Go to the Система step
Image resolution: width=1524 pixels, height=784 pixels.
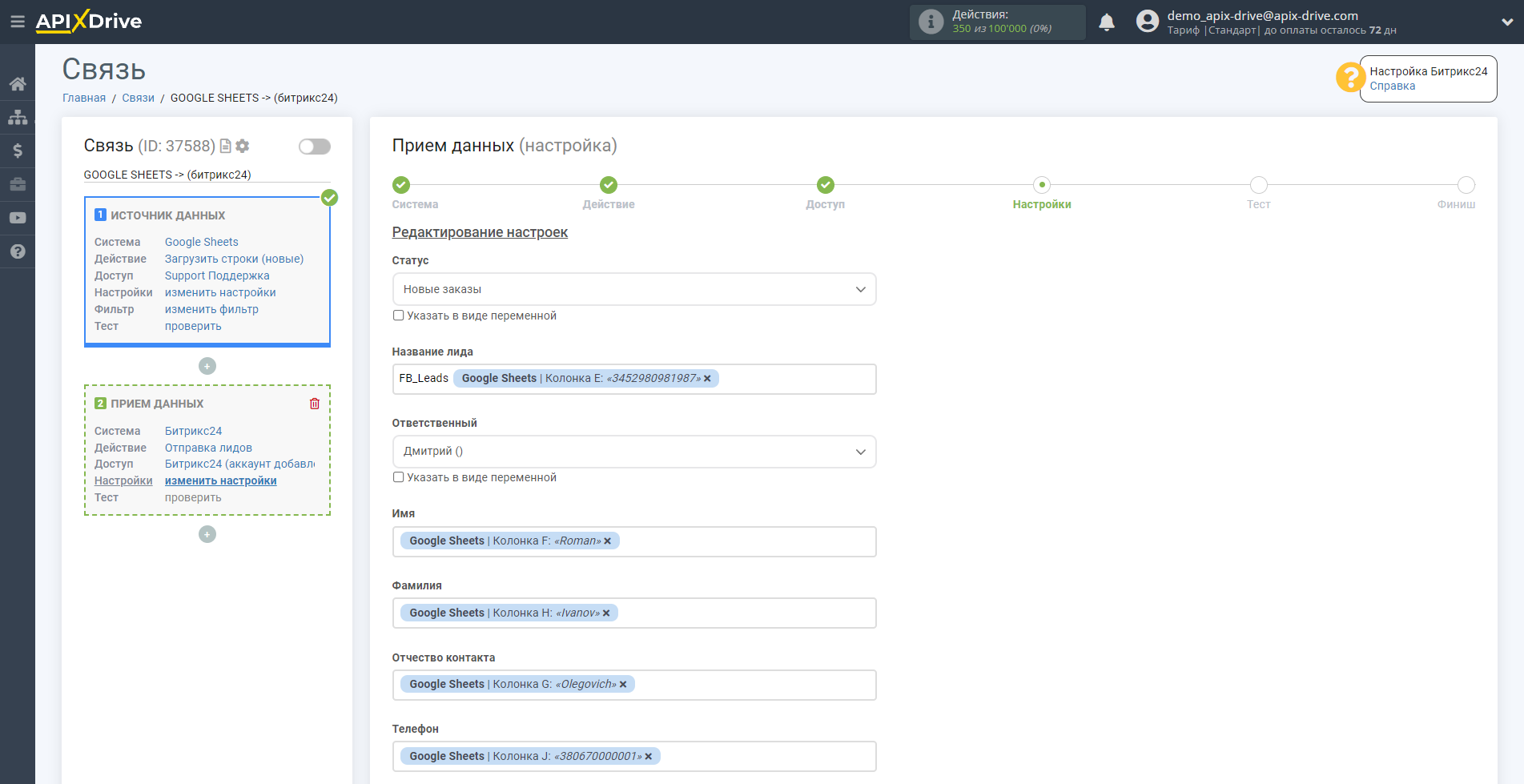[x=401, y=185]
